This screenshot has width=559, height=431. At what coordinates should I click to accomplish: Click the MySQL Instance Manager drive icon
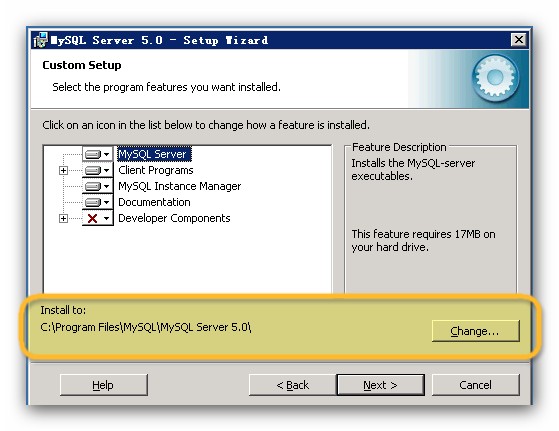tap(93, 186)
